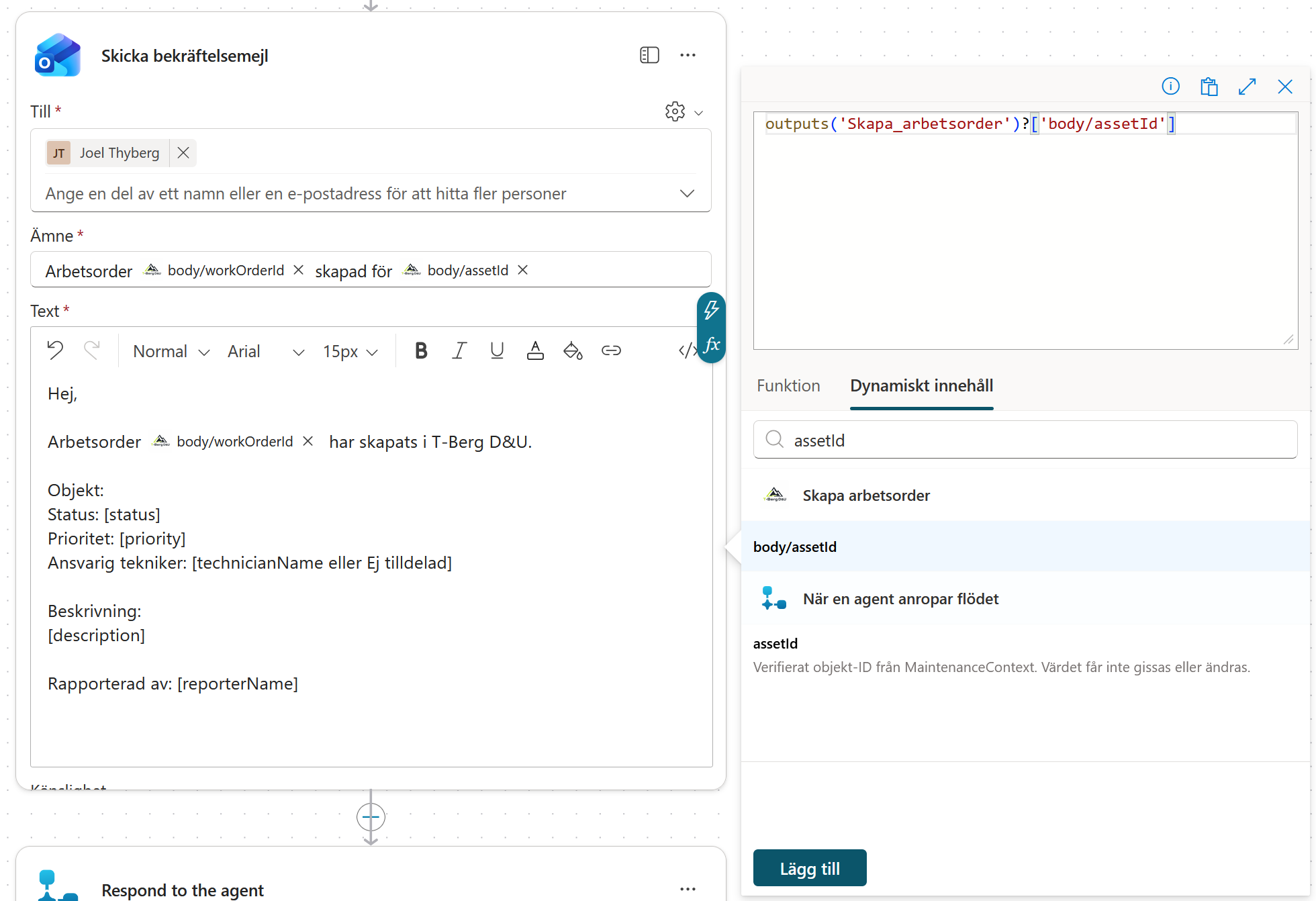
Task: Open the fx expression editor button
Action: coord(712,346)
